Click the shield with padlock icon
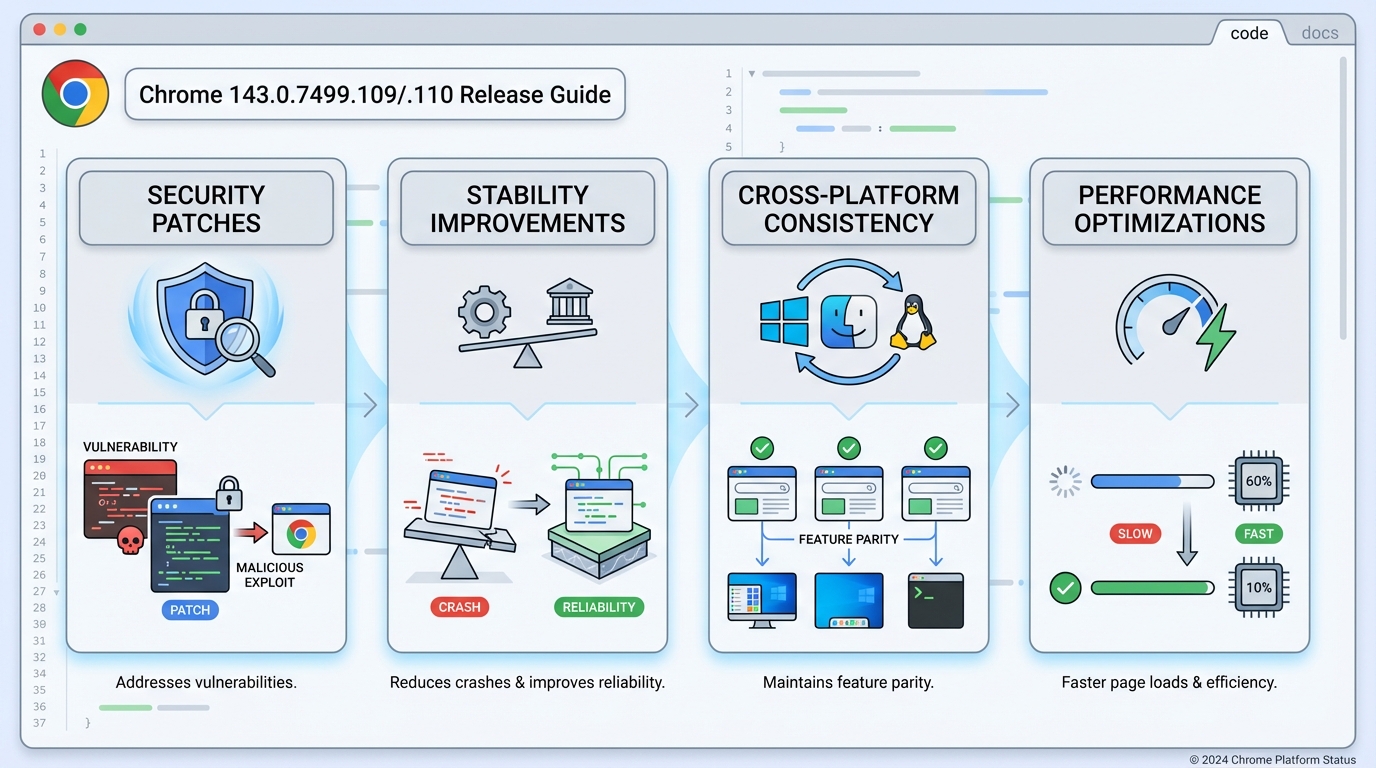This screenshot has width=1376, height=768. 205,319
